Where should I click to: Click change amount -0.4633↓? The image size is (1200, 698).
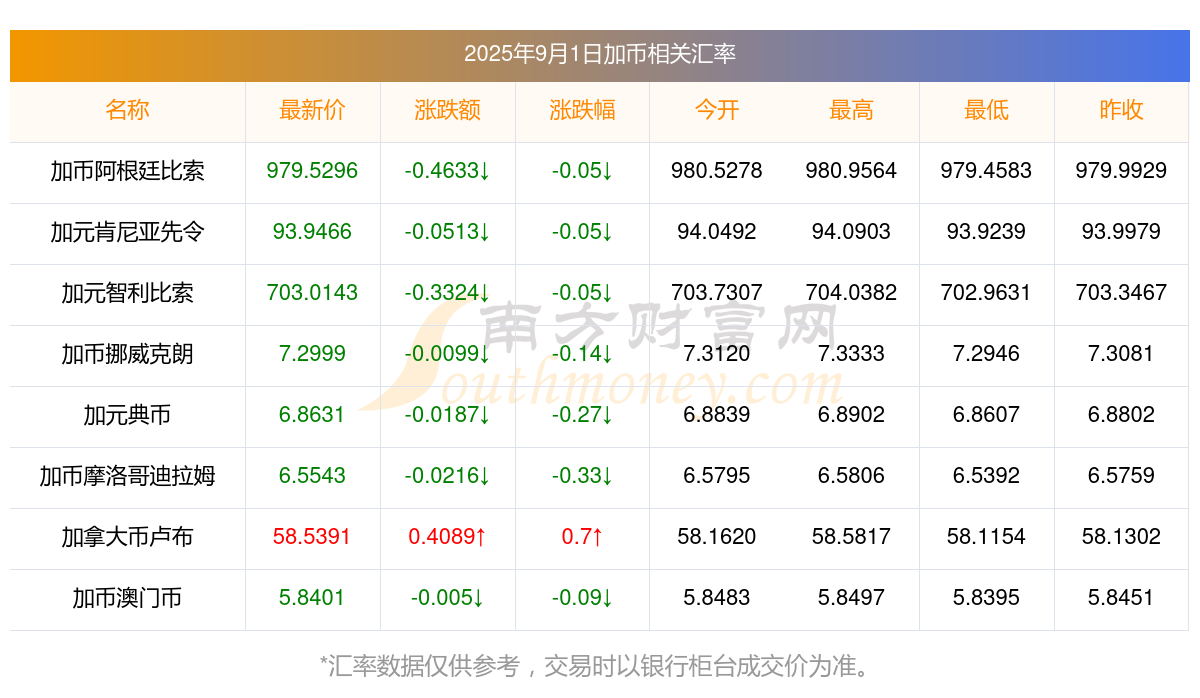click(x=447, y=171)
